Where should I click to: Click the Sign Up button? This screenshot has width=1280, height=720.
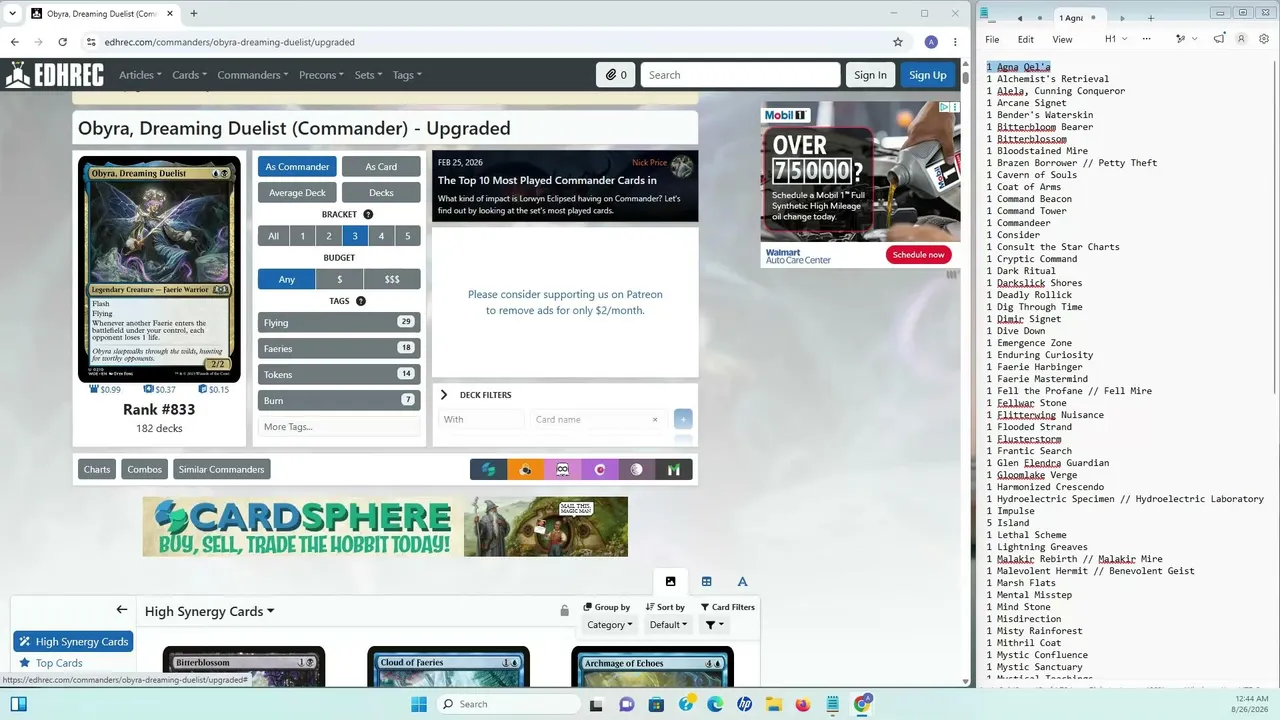pos(928,75)
